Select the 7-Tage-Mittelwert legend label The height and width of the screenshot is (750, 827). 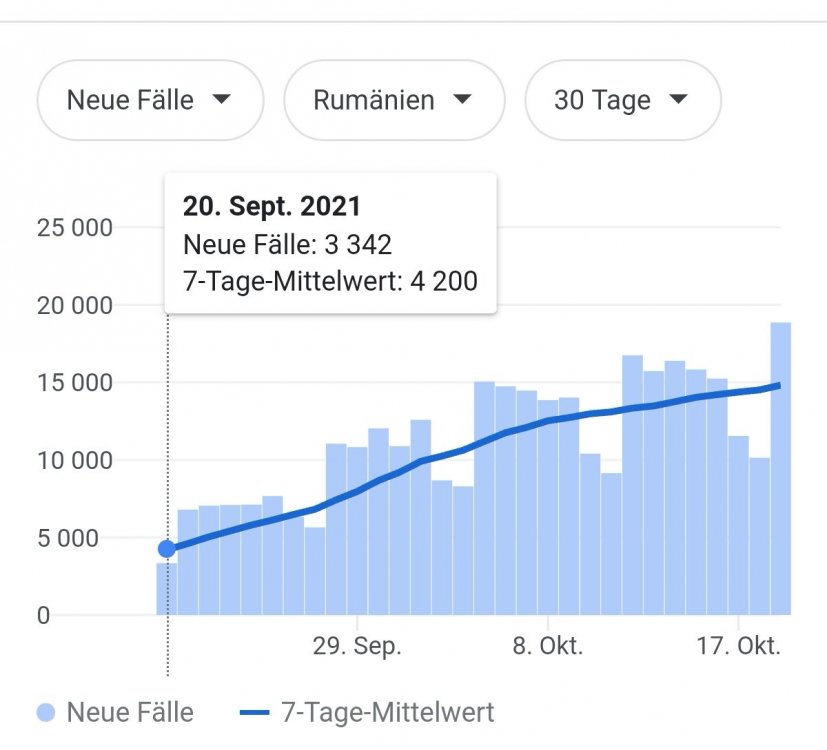click(x=388, y=713)
